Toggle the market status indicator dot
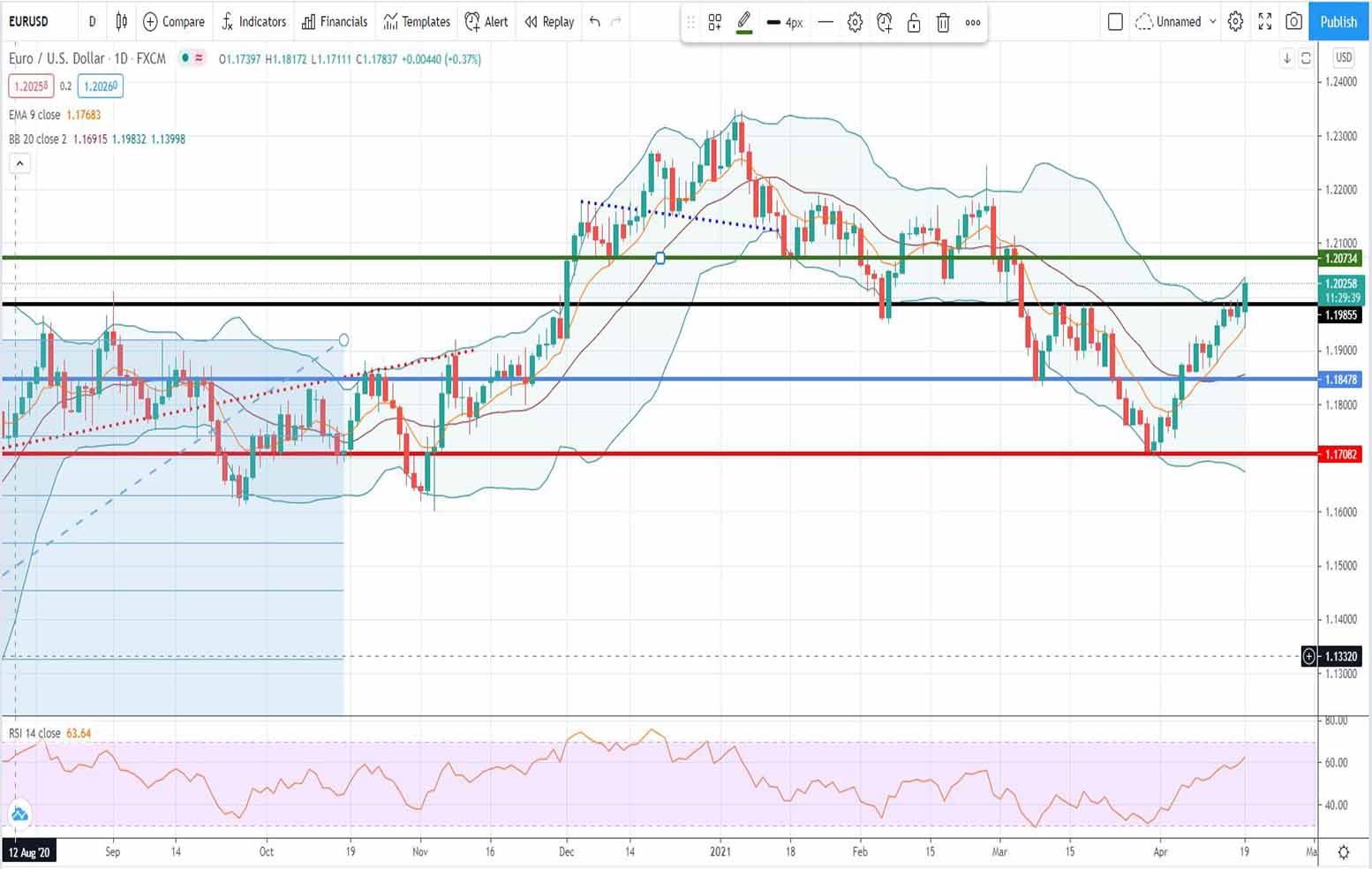Screen dimensions: 1372x869 [x=185, y=58]
